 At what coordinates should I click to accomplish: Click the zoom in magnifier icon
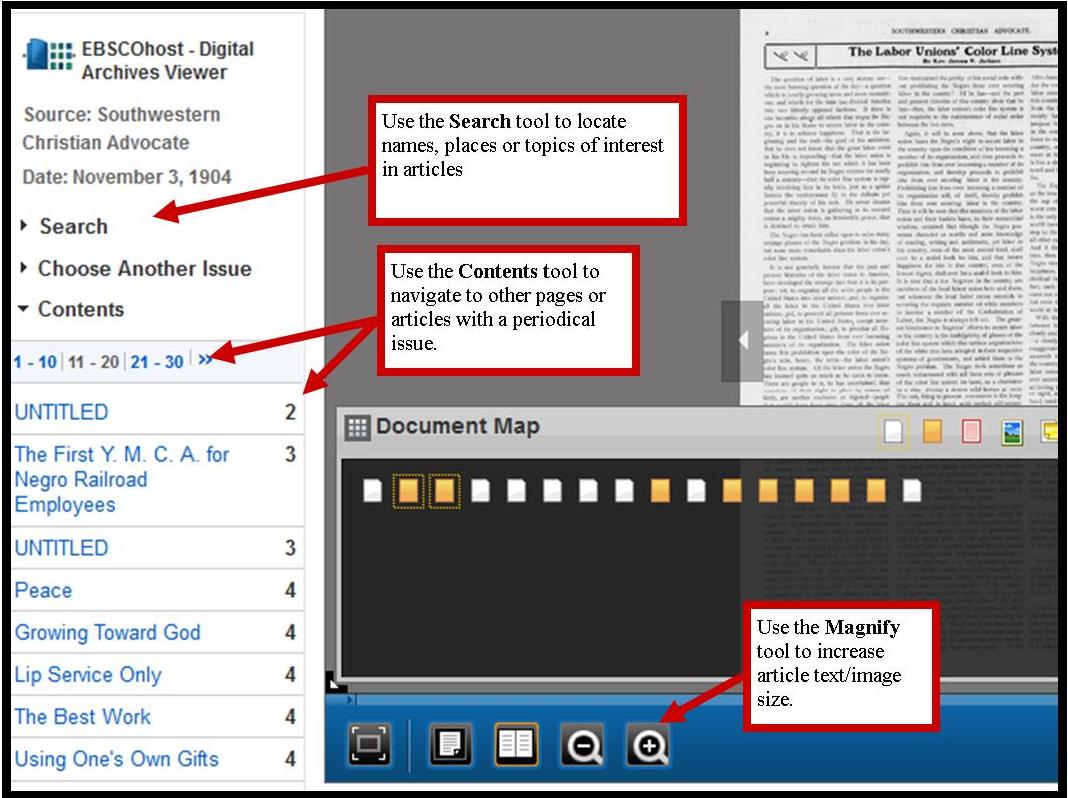pyautogui.click(x=648, y=744)
